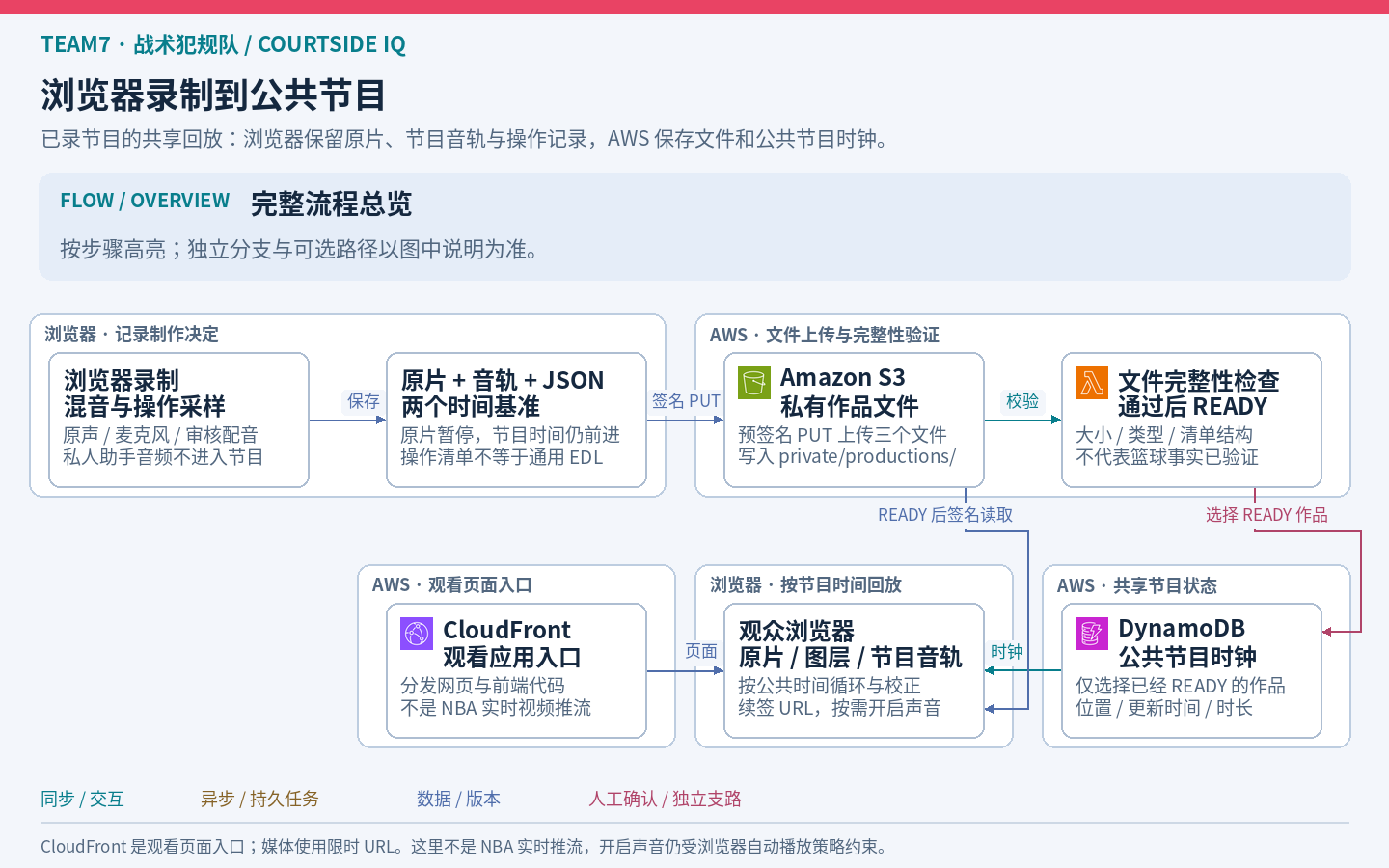Screen dimensions: 1389x868
Task: Click the 页面 arrow label
Action: (701, 652)
